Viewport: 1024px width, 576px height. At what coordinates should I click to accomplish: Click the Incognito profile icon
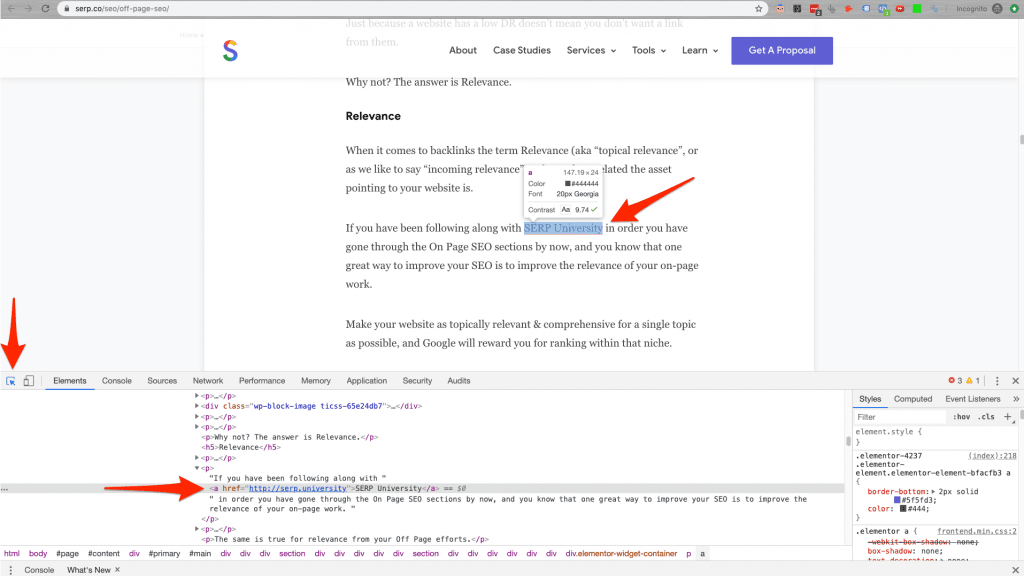997,8
